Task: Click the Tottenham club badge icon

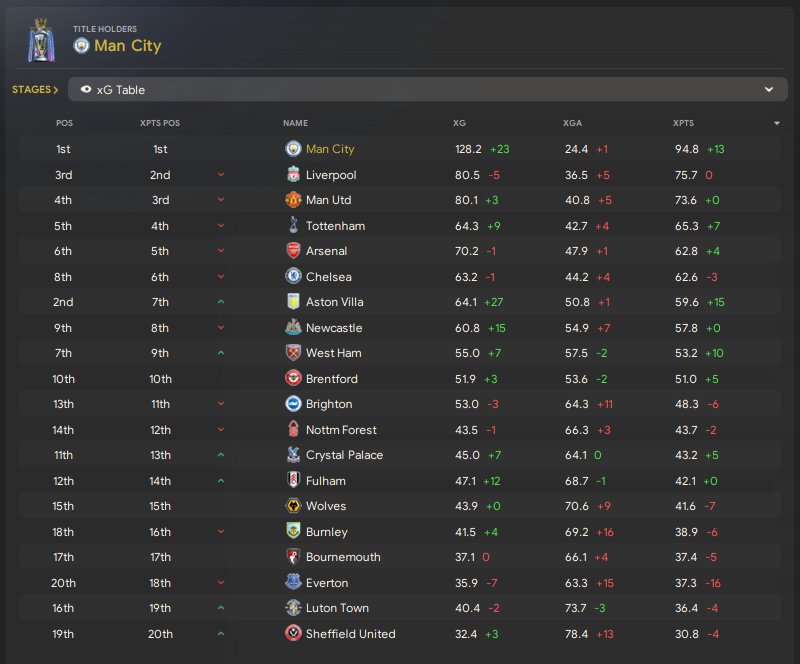Action: [x=293, y=226]
